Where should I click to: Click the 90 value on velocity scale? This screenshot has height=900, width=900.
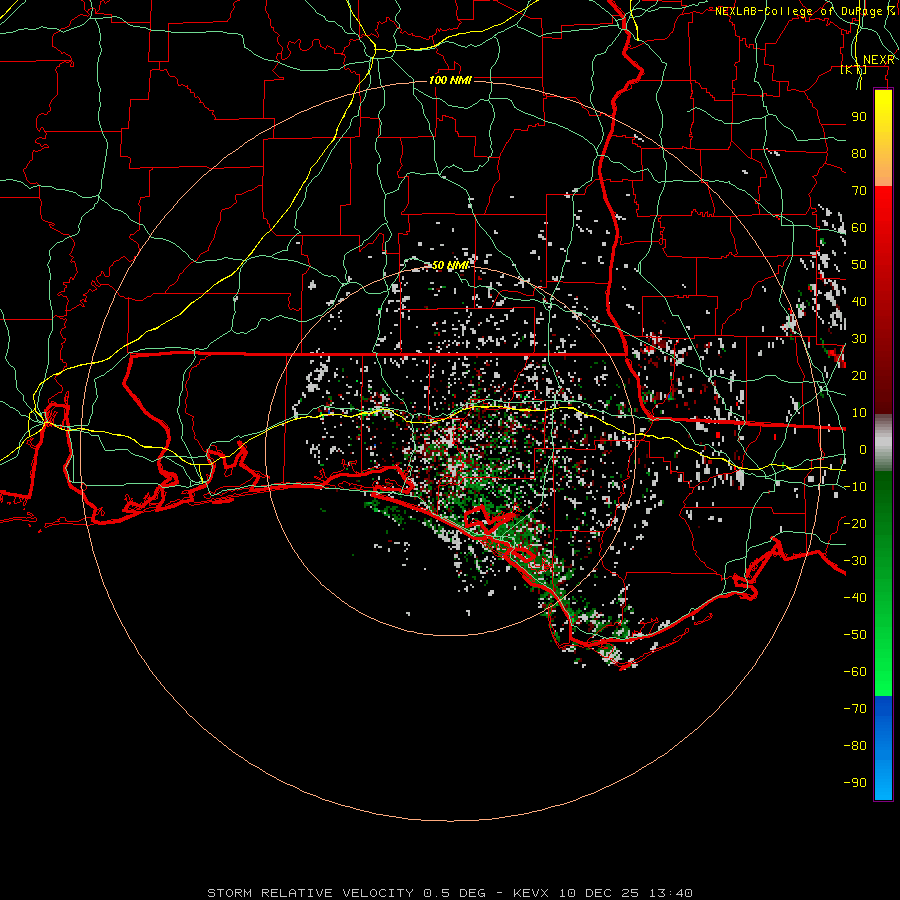tap(859, 117)
